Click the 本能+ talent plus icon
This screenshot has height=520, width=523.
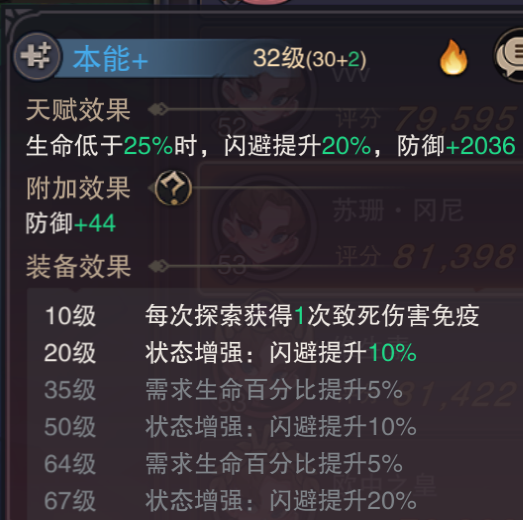pos(37,56)
